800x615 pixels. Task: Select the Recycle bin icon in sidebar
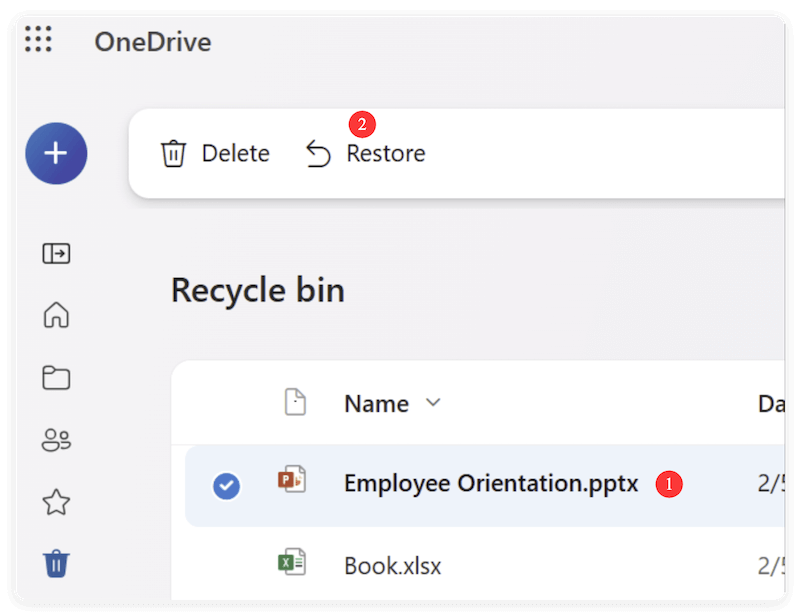pos(56,564)
